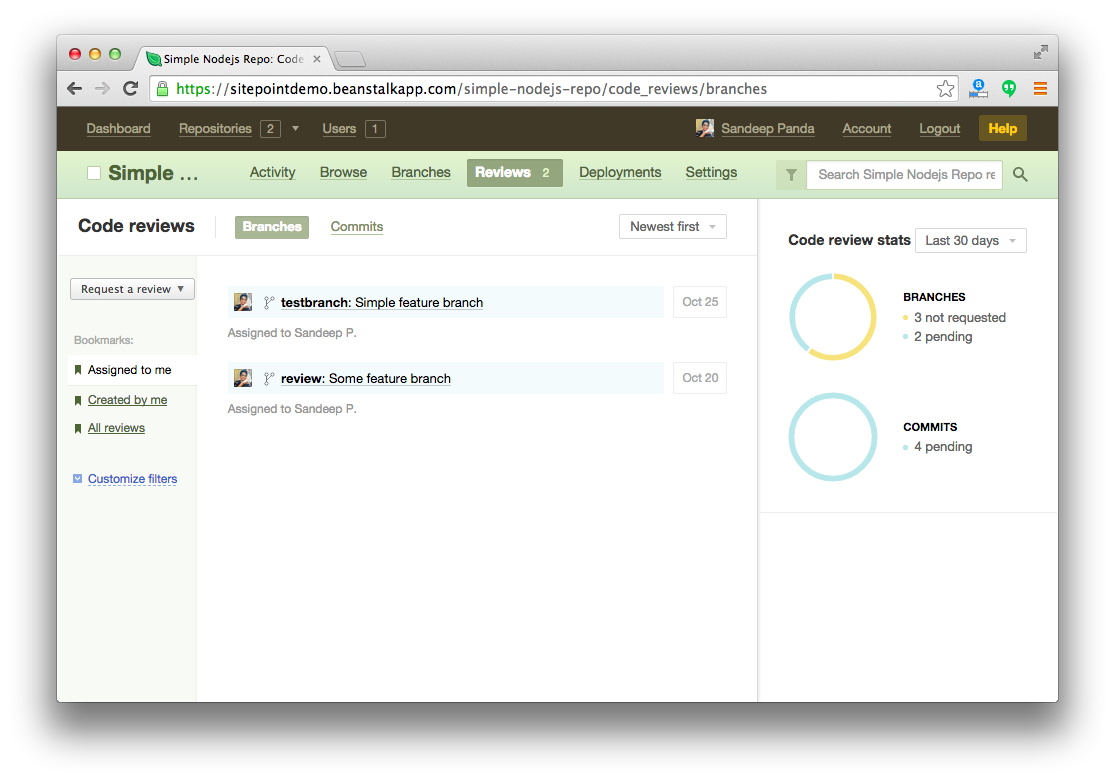Focus the Search Simple Nodejs Repo field
The width and height of the screenshot is (1115, 781).
[905, 174]
